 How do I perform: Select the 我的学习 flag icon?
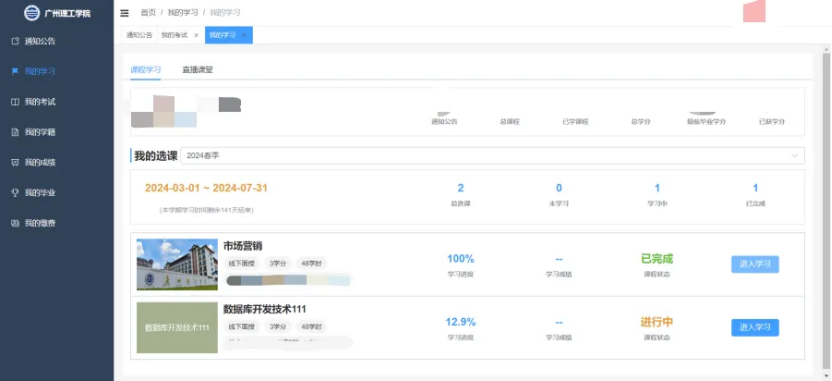(x=15, y=71)
